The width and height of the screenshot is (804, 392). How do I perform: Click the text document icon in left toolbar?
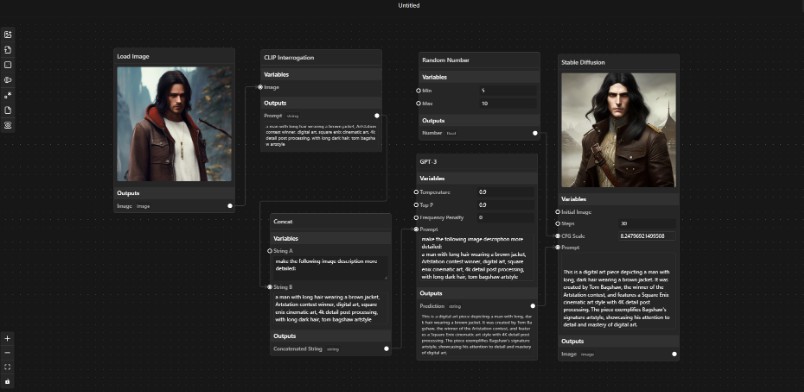[x=8, y=50]
